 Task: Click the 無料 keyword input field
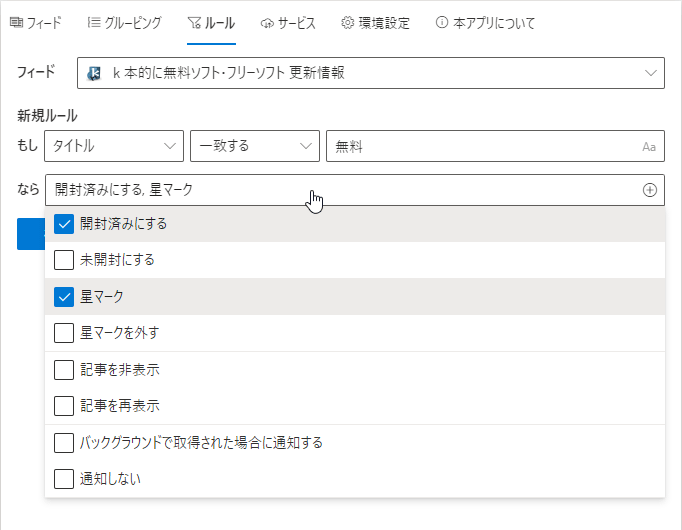495,146
